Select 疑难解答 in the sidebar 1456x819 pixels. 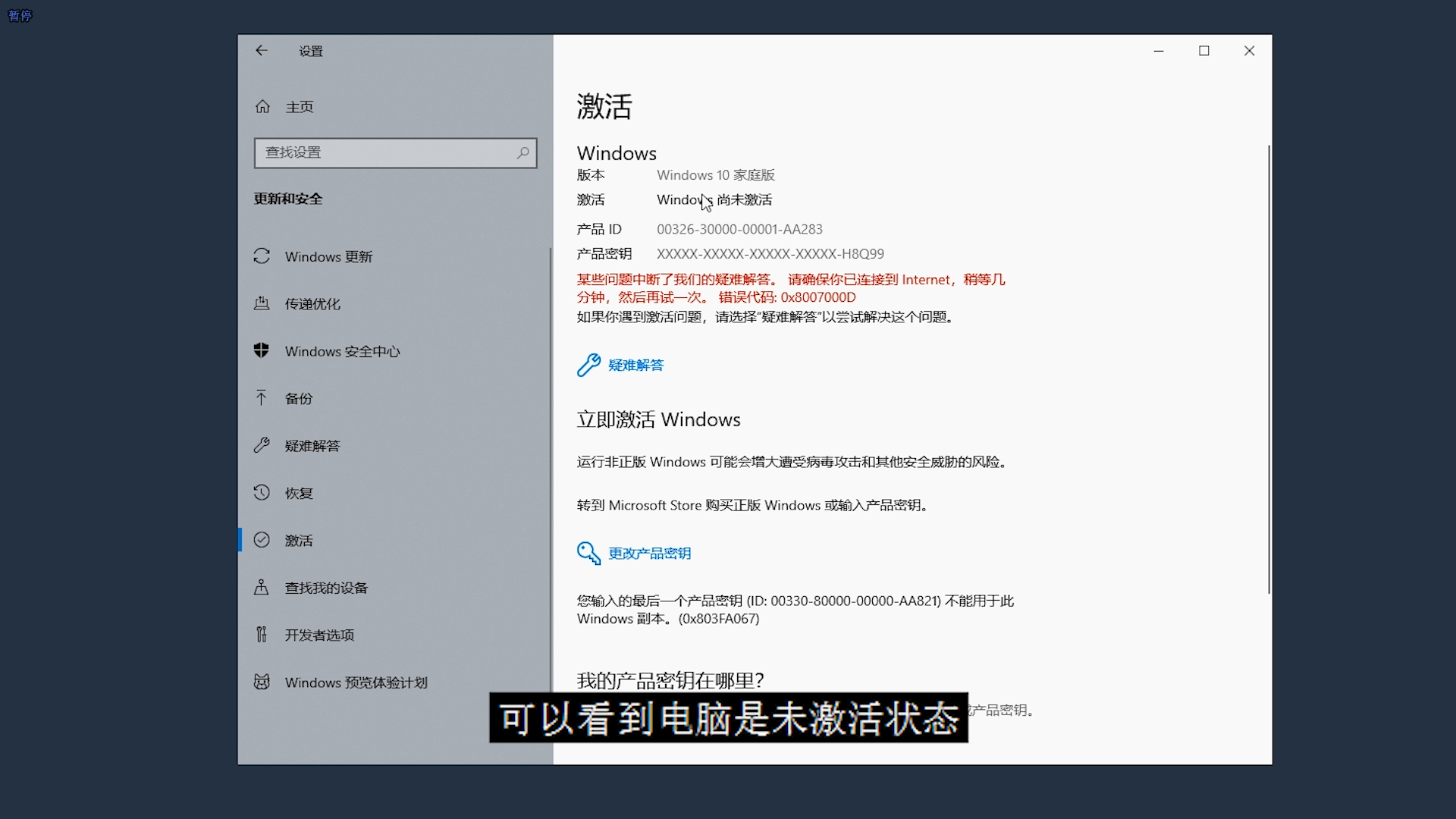click(312, 446)
